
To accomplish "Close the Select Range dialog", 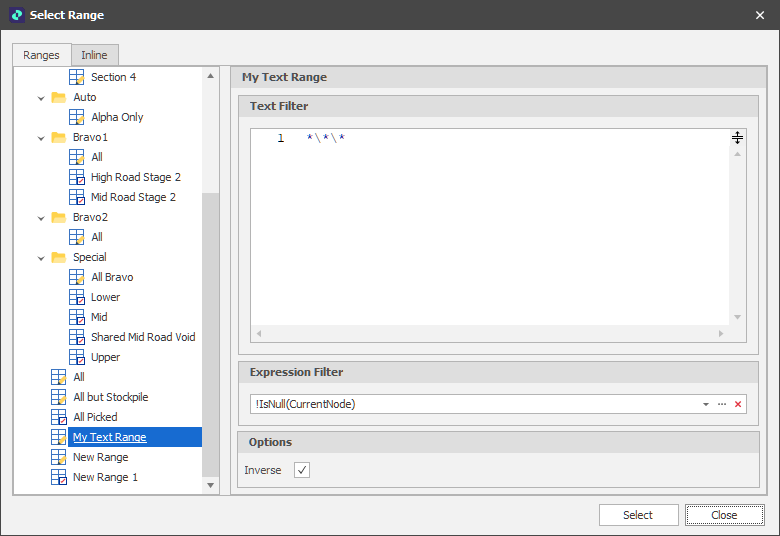I will click(x=760, y=15).
